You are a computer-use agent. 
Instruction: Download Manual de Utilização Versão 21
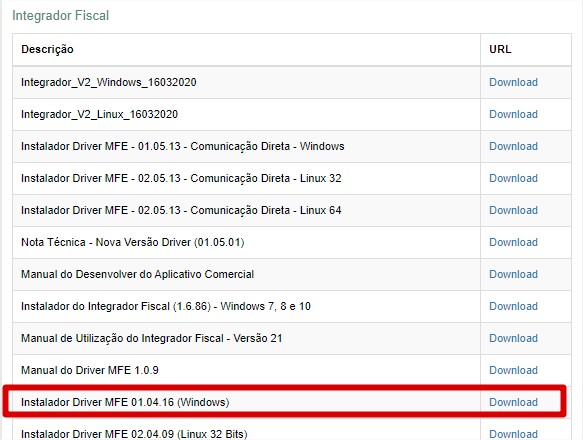point(513,338)
